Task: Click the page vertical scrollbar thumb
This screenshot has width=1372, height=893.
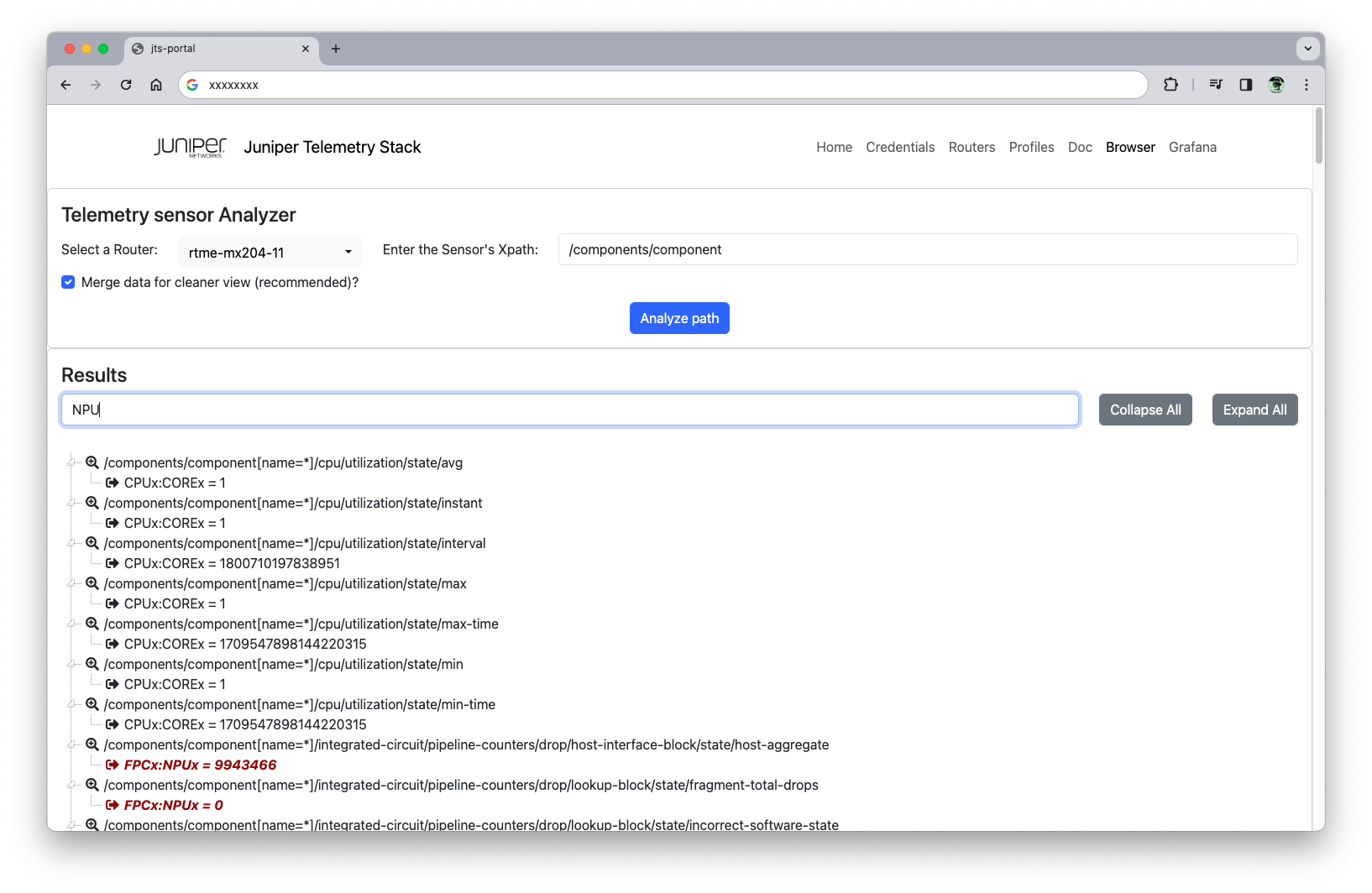Action: [1318, 136]
